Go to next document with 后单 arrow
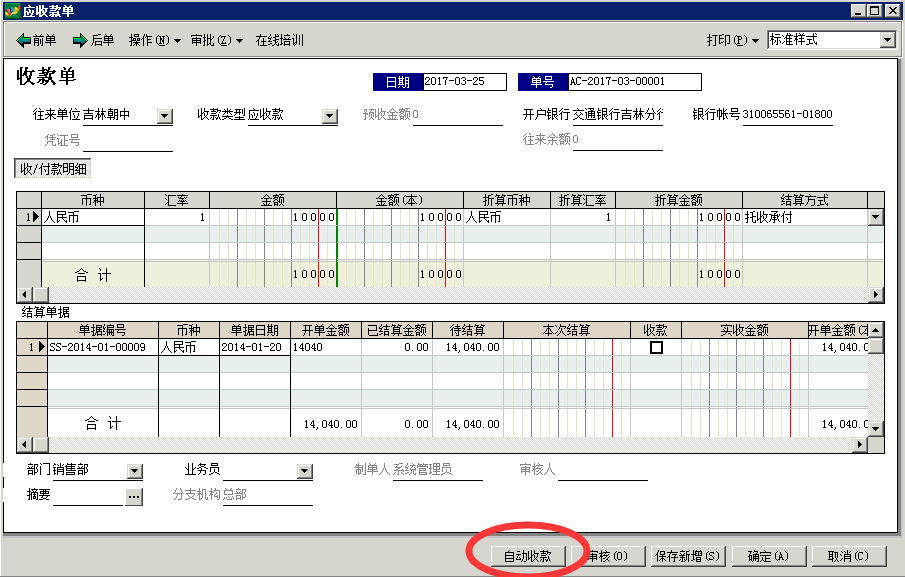 93,40
